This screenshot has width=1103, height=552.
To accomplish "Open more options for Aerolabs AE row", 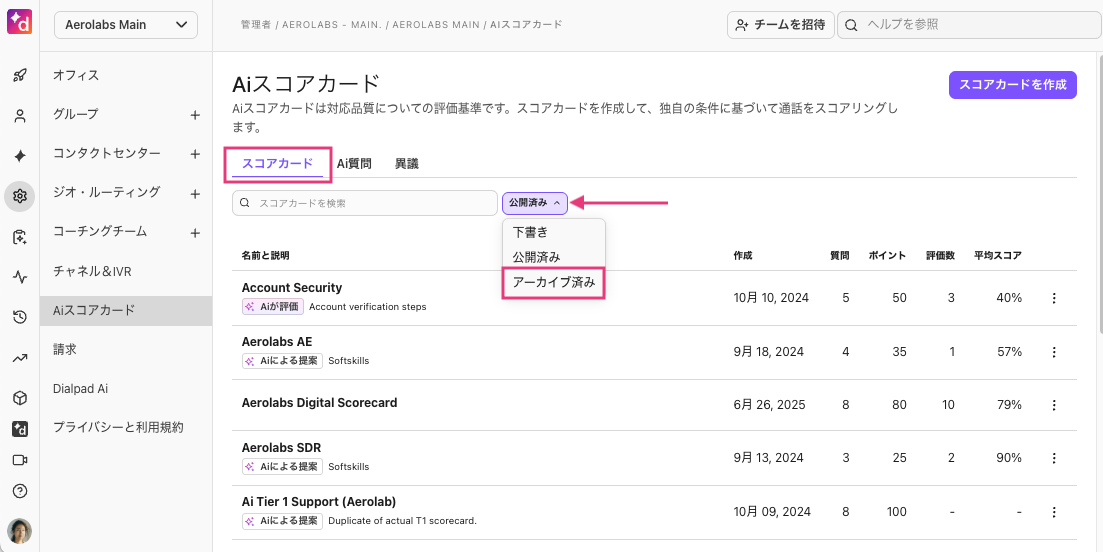I will point(1054,352).
